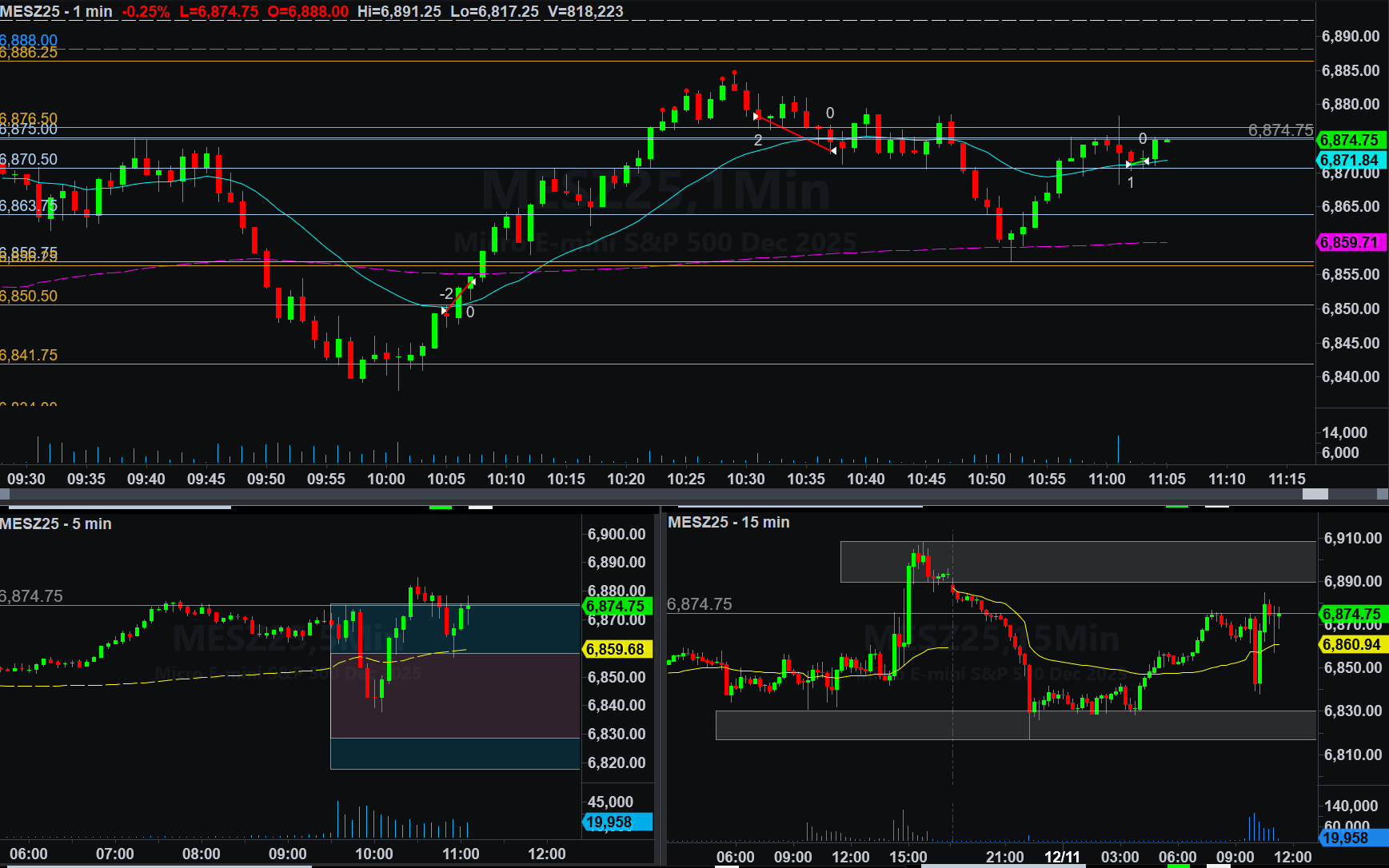Image resolution: width=1389 pixels, height=868 pixels.
Task: Click the 12/11 date label on 15-min axis
Action: tap(1062, 857)
